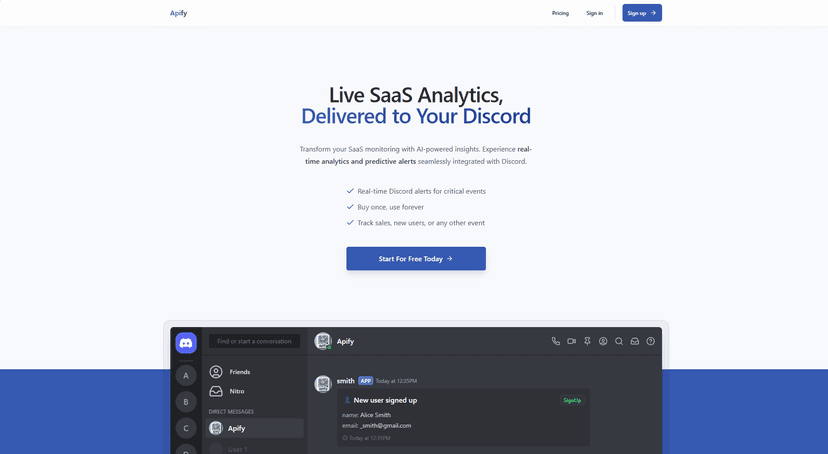828x454 pixels.
Task: Show user profile with the person icon
Action: (x=603, y=342)
